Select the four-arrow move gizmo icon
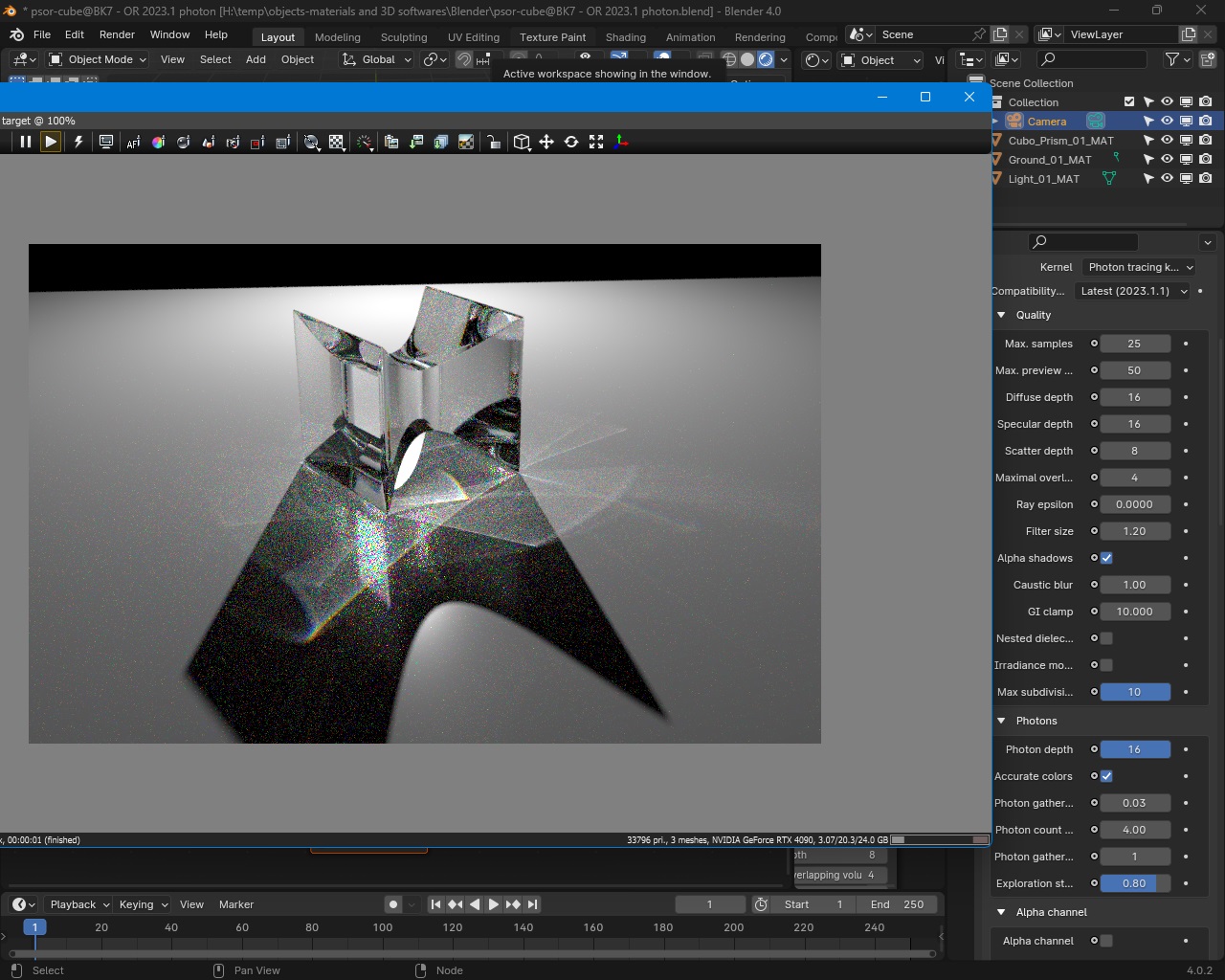1225x980 pixels. pos(546,142)
